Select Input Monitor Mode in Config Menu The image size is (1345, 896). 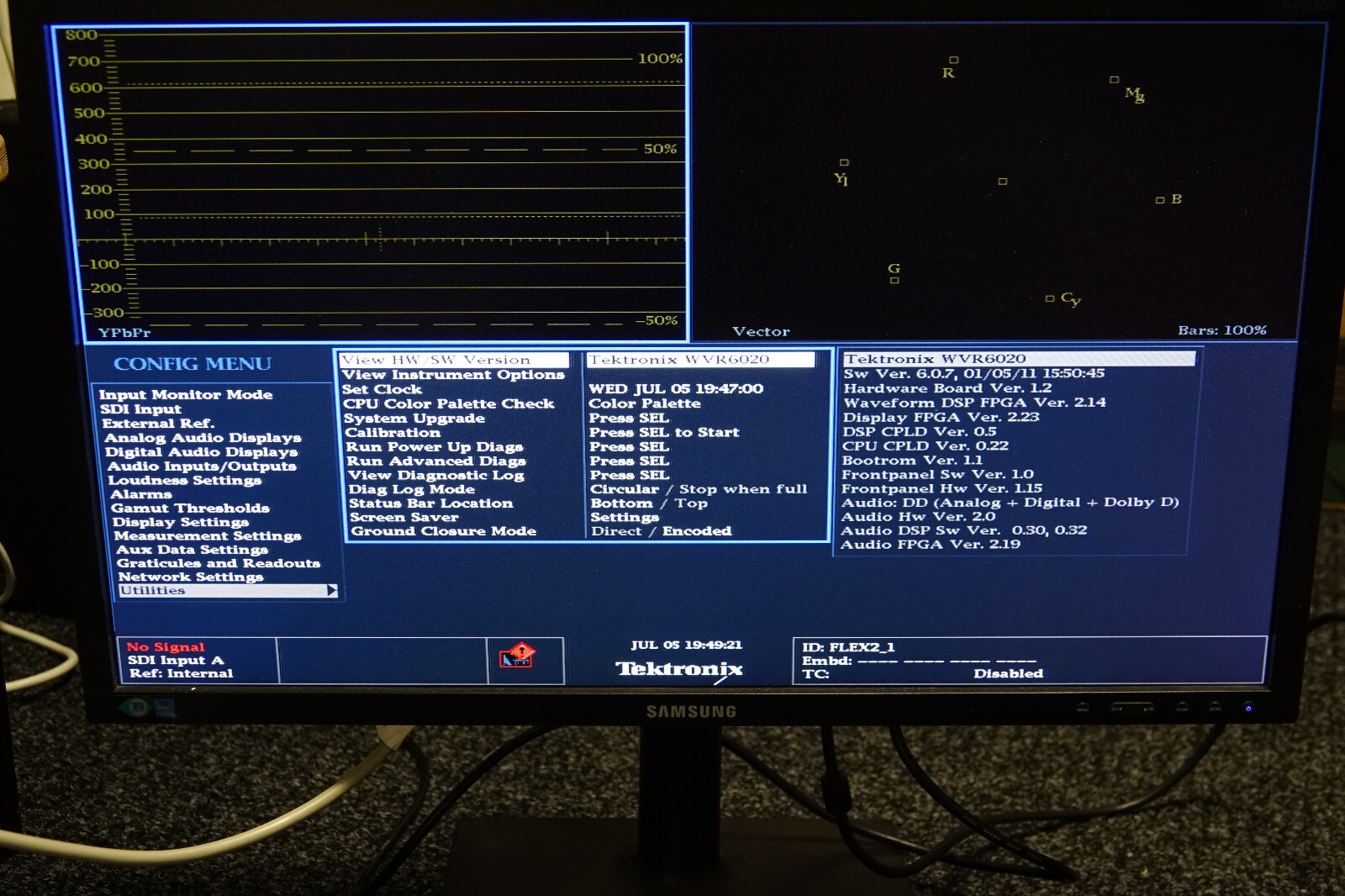coord(186,394)
